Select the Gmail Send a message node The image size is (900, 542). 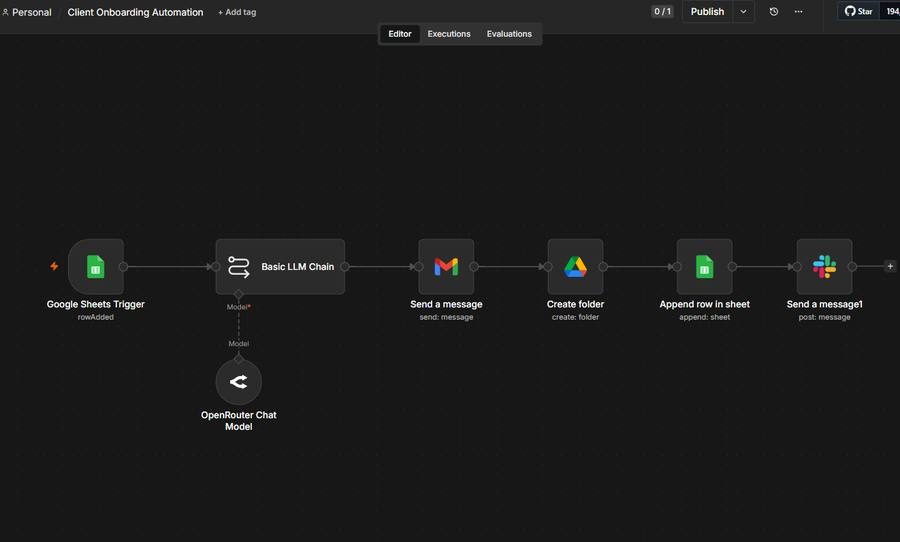click(x=446, y=267)
